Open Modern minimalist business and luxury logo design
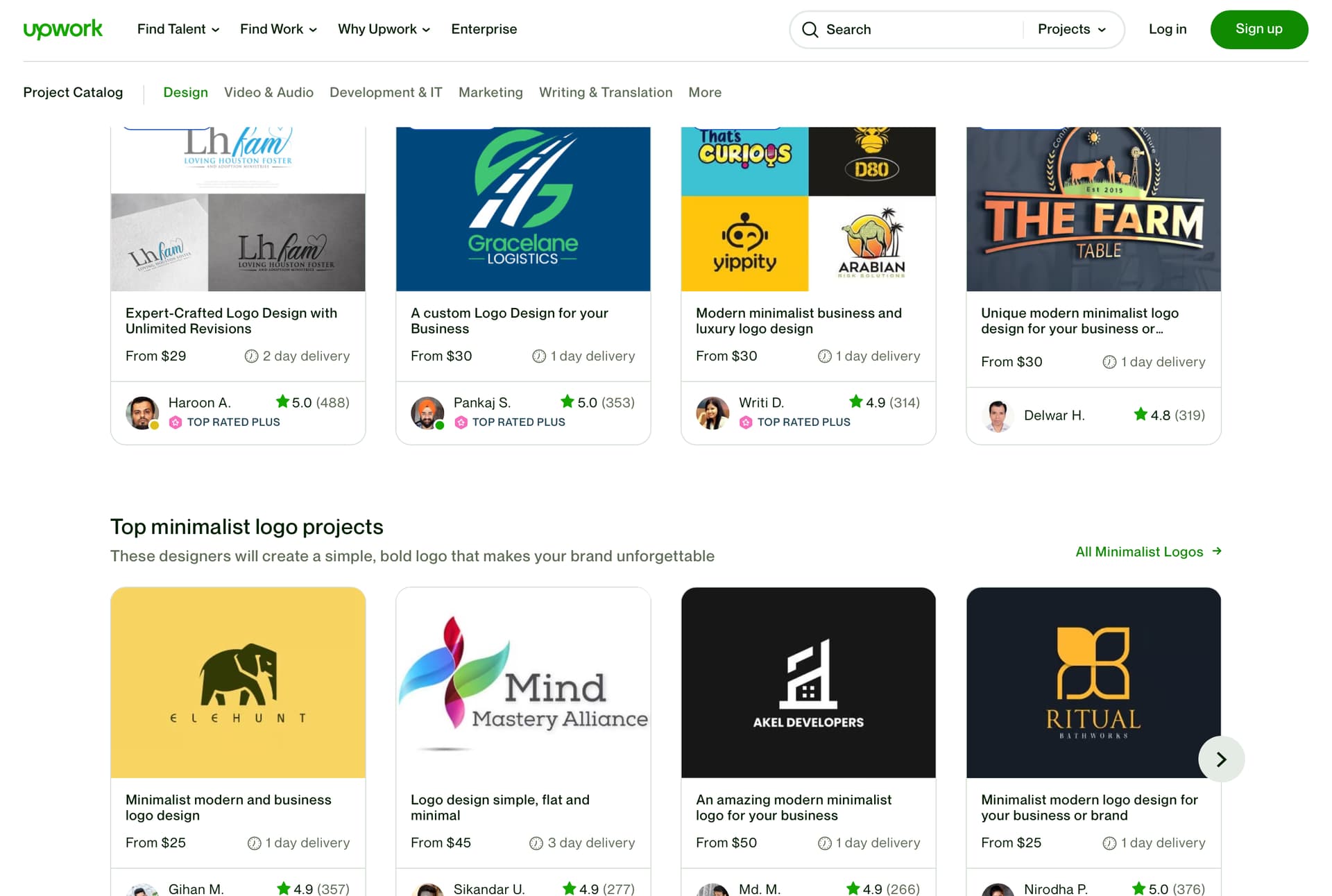This screenshot has width=1332, height=896. (799, 320)
